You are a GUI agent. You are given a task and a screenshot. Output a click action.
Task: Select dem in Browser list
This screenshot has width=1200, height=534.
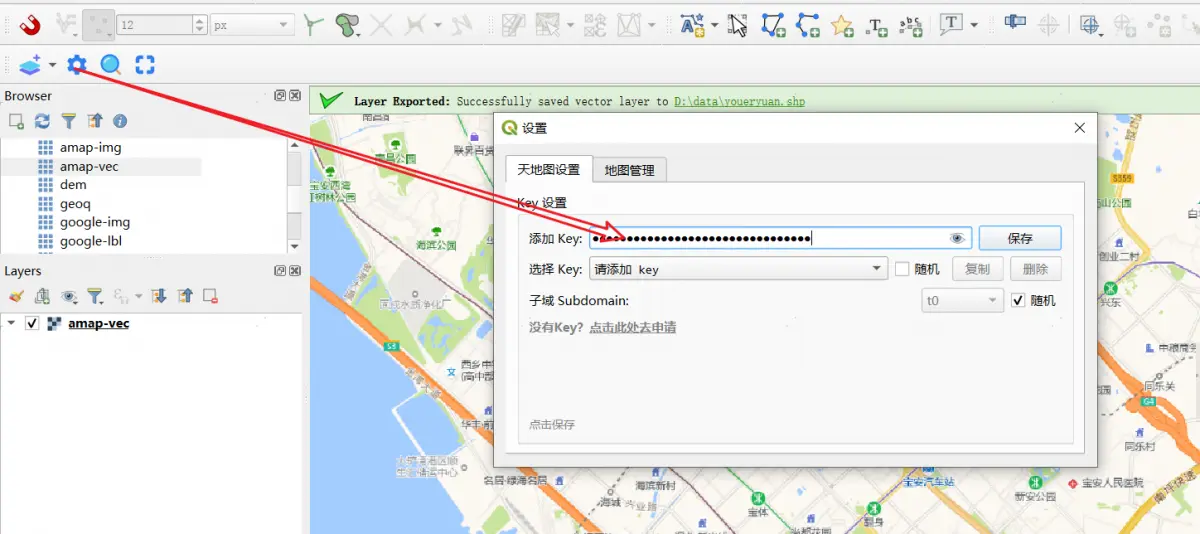73,185
